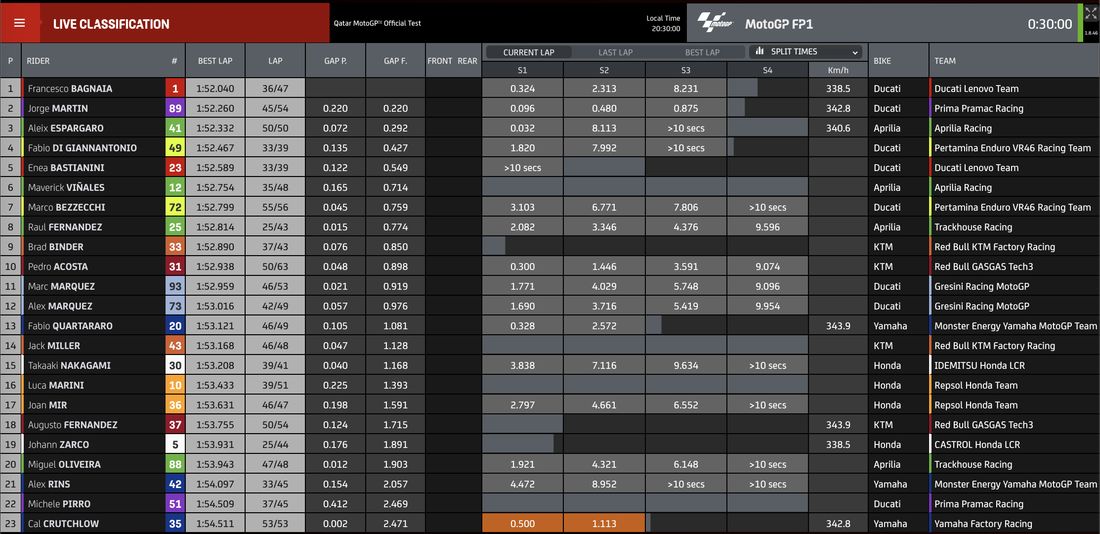
Task: Select rider Aleix Espargaro
Action: (x=67, y=128)
